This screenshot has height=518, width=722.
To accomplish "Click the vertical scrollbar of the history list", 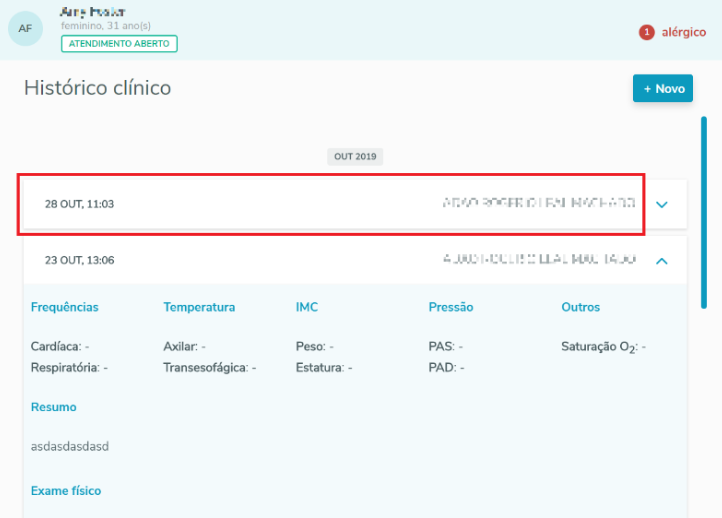I will coord(704,212).
